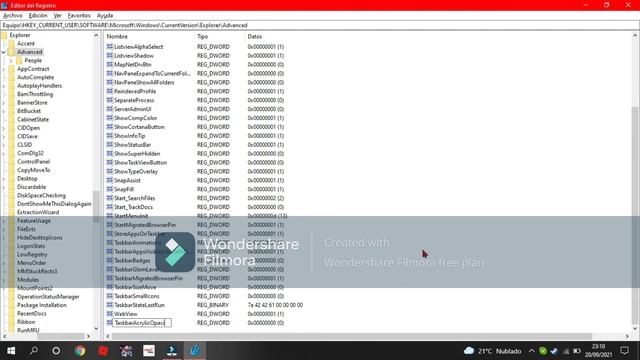Collapse the Advanced key in tree

(x=4, y=52)
